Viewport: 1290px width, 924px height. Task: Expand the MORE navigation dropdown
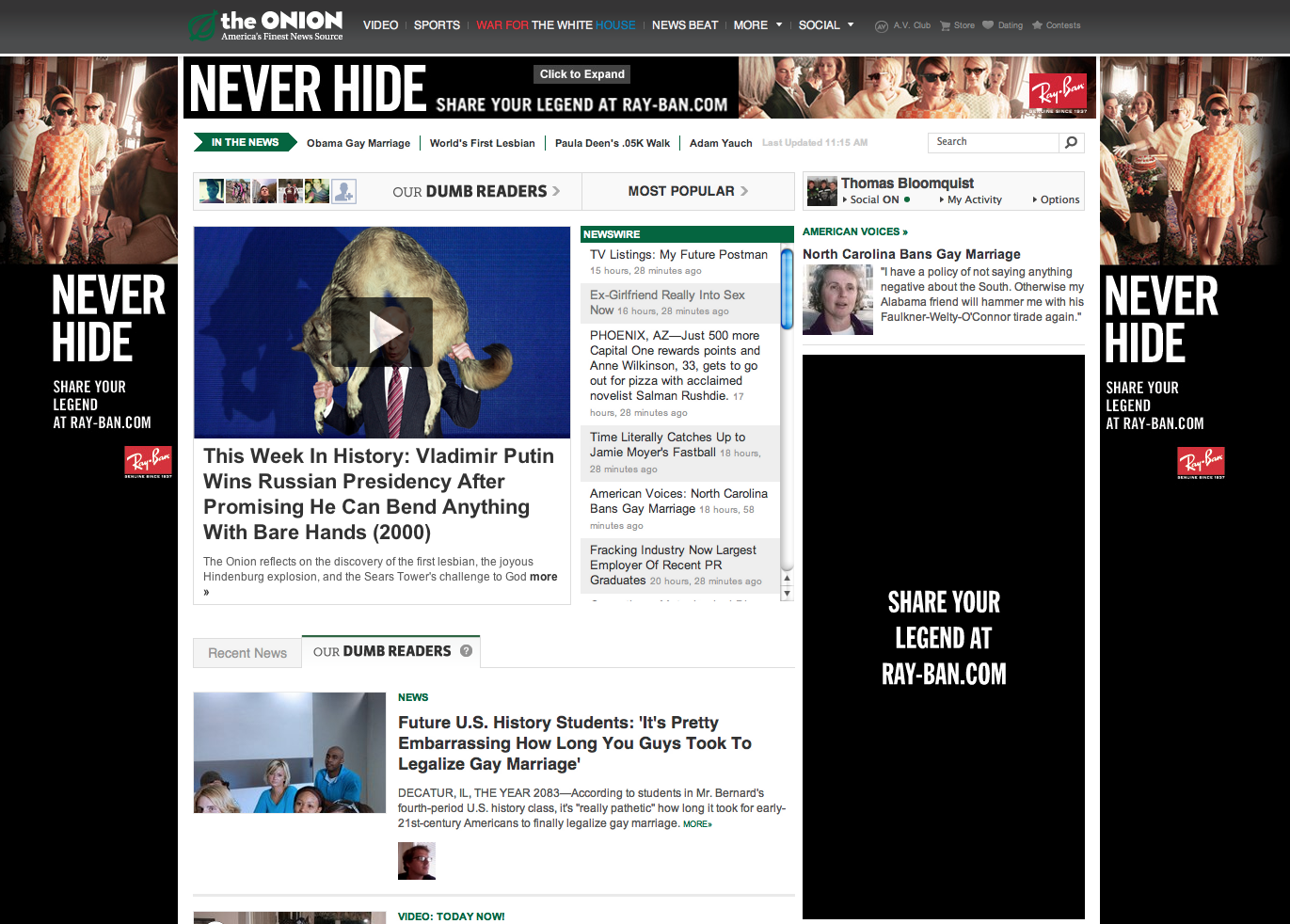point(758,25)
